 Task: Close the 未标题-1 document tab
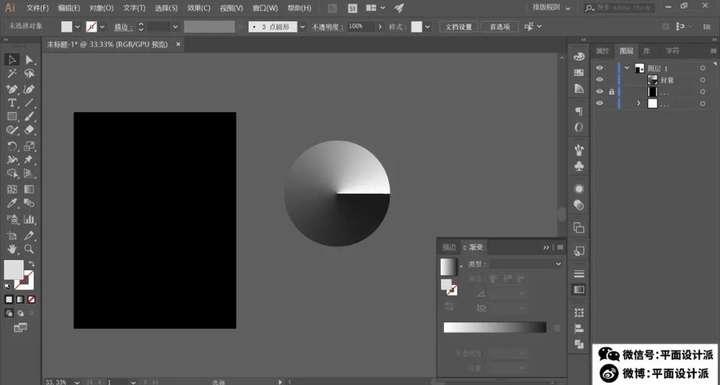[178, 44]
